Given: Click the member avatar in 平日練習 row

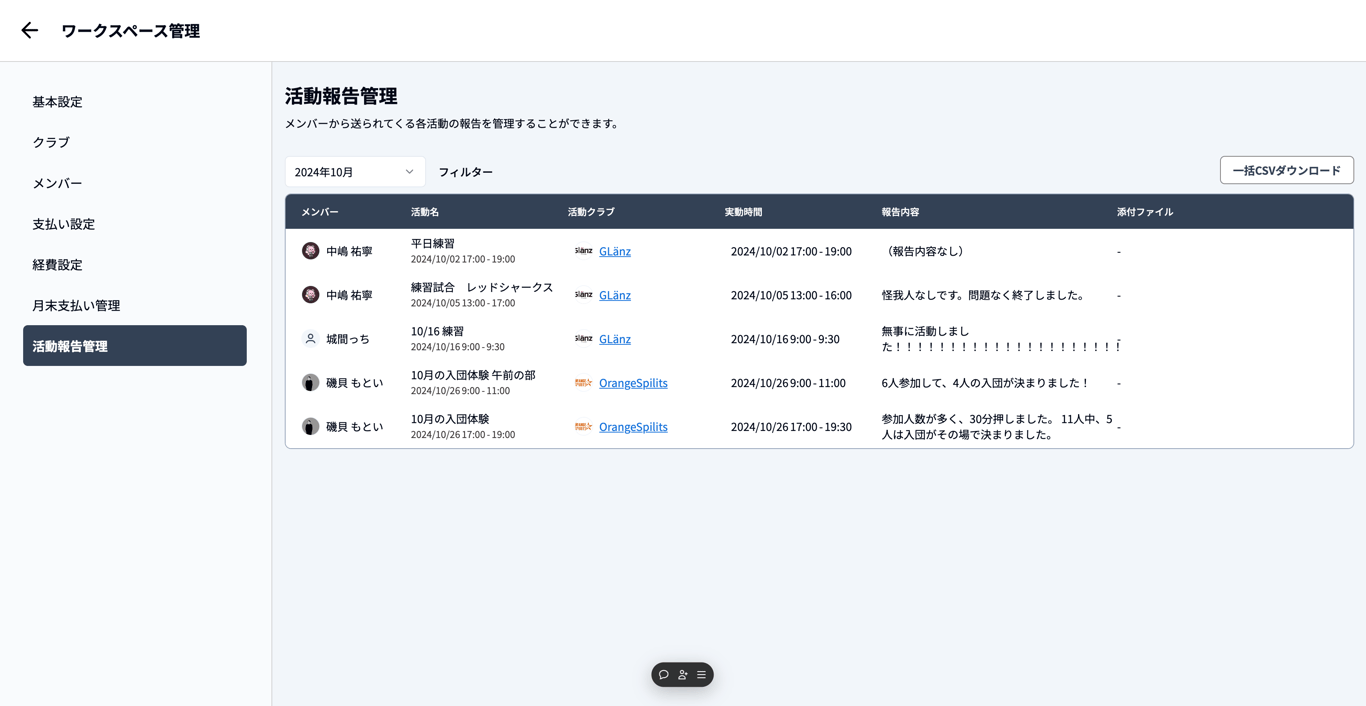Looking at the screenshot, I should click(310, 251).
